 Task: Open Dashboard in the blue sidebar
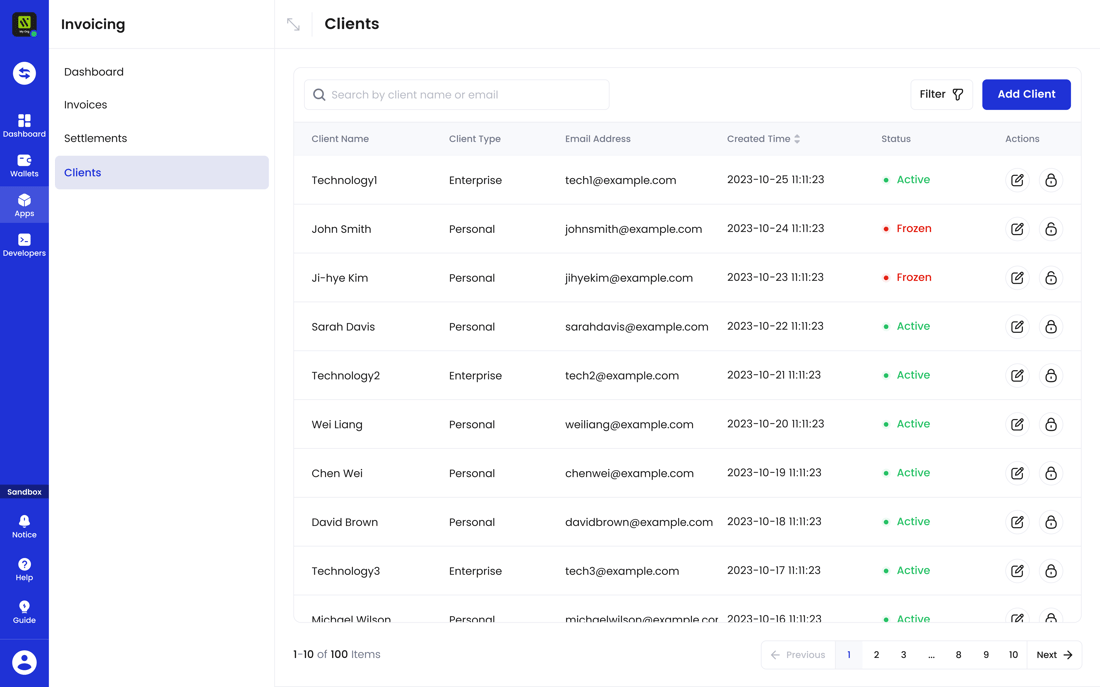[x=24, y=126]
